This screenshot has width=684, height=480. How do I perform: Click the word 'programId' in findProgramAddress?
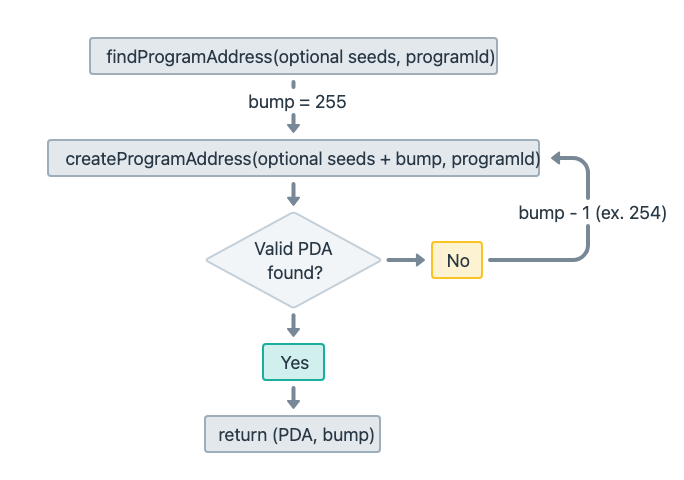(x=454, y=57)
